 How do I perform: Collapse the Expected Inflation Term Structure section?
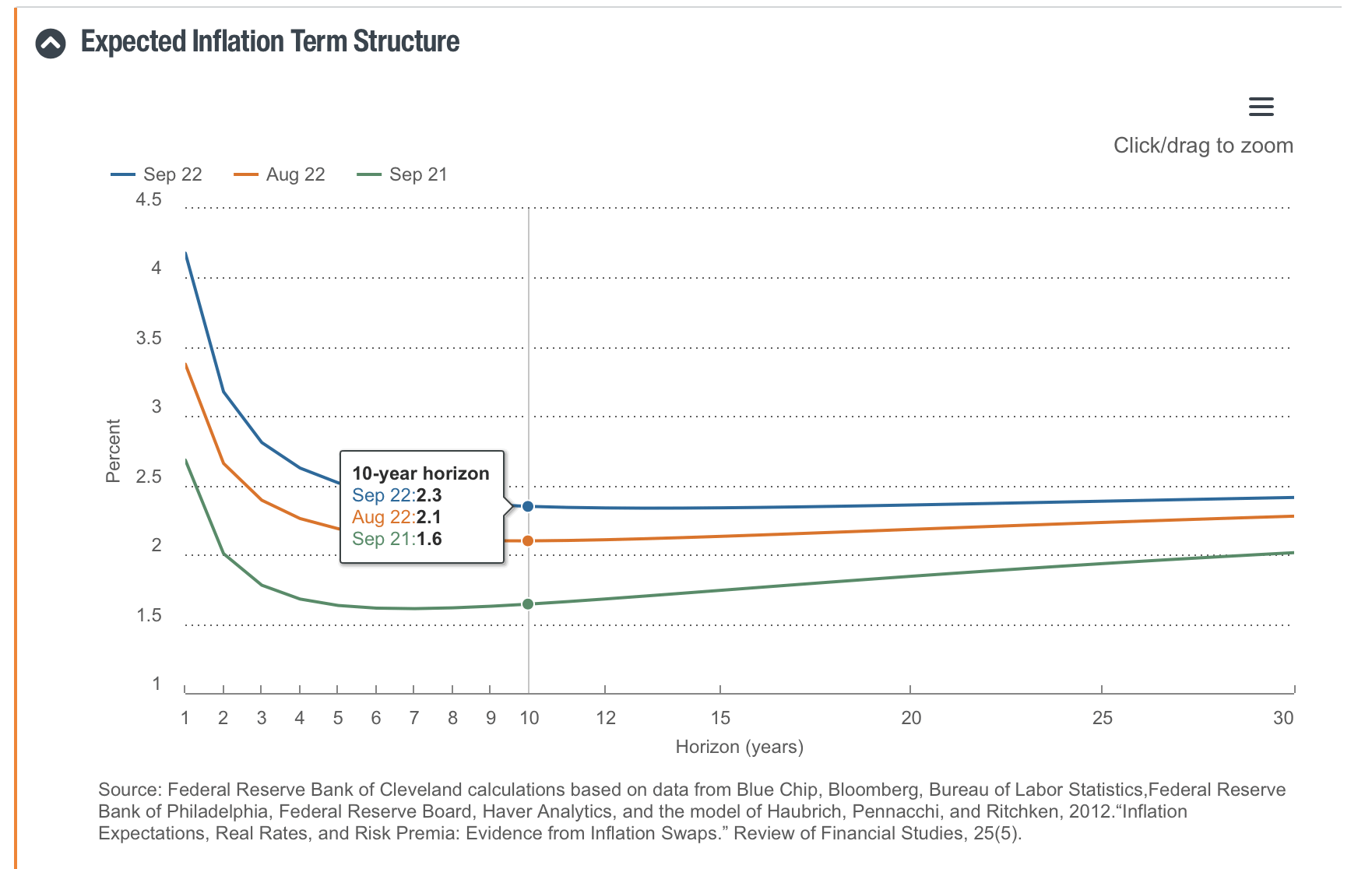click(x=51, y=44)
